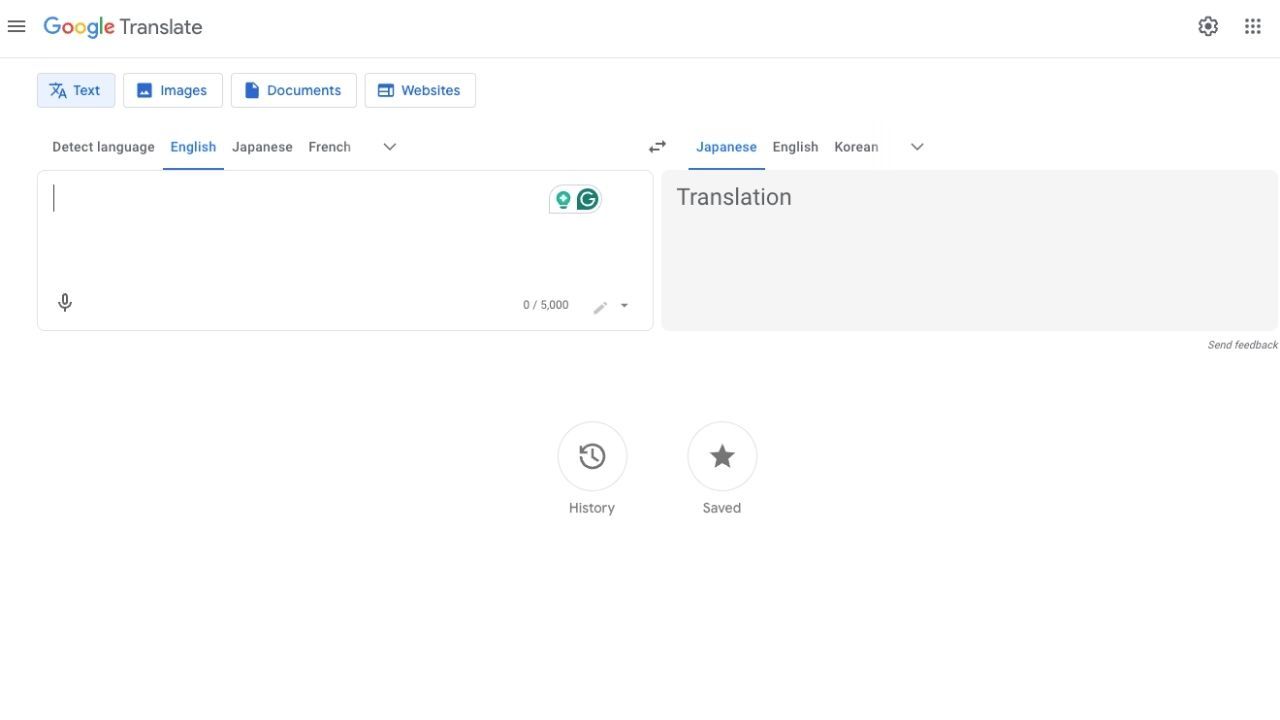This screenshot has width=1280, height=720.
Task: Turn on handwriting pencil input
Action: (600, 307)
